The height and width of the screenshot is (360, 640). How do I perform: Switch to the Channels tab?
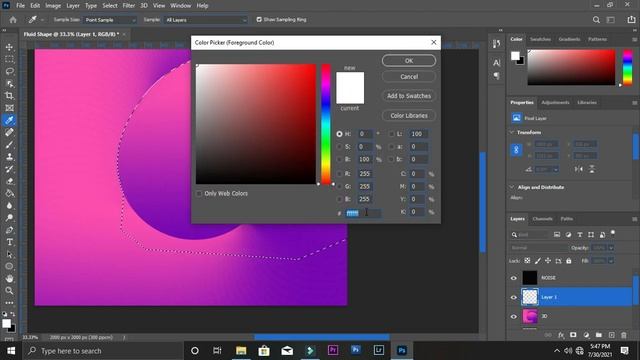pos(542,219)
